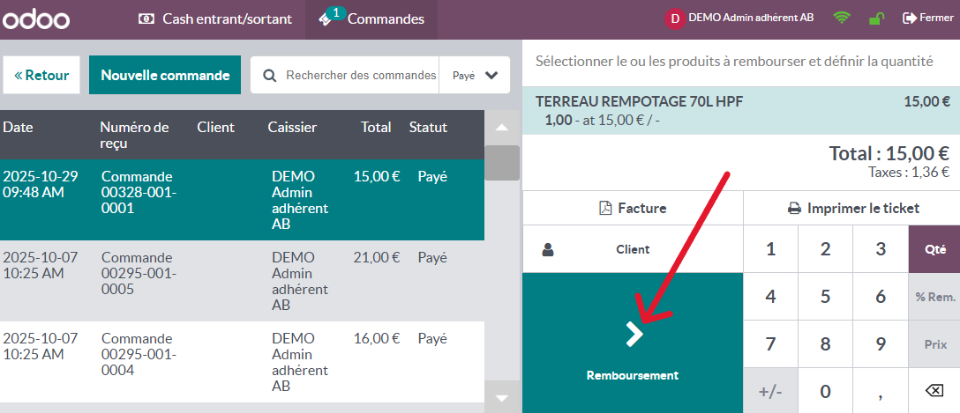The height and width of the screenshot is (413, 960).
Task: Toggle the % Rem. discount mode
Action: [934, 297]
